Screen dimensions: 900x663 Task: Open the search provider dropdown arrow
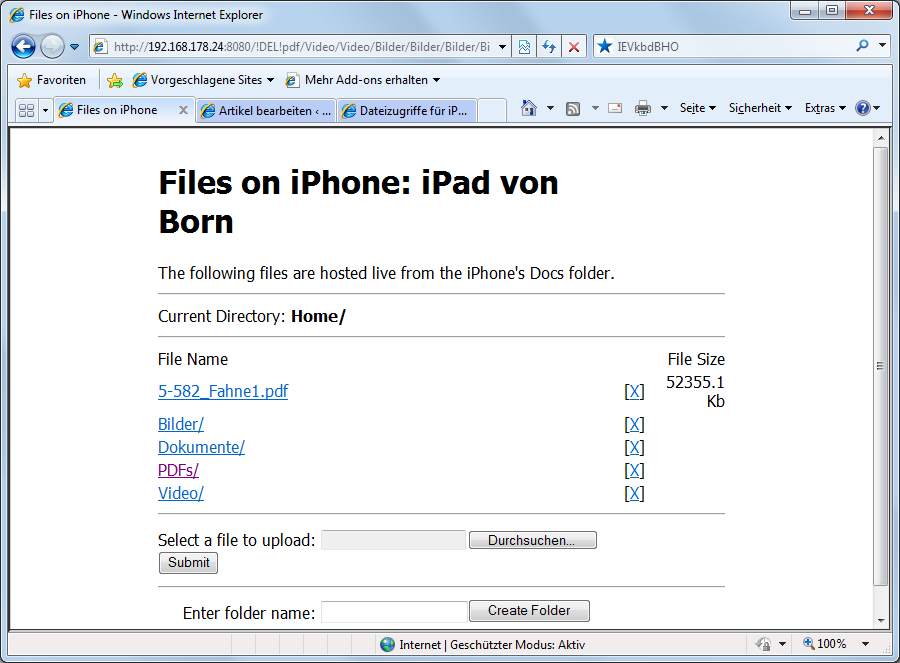click(882, 45)
